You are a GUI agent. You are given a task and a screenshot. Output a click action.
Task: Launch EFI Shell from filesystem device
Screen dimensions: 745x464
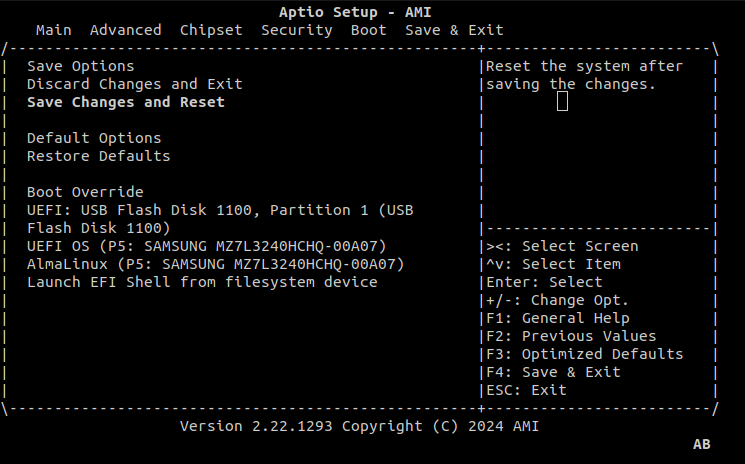click(202, 282)
